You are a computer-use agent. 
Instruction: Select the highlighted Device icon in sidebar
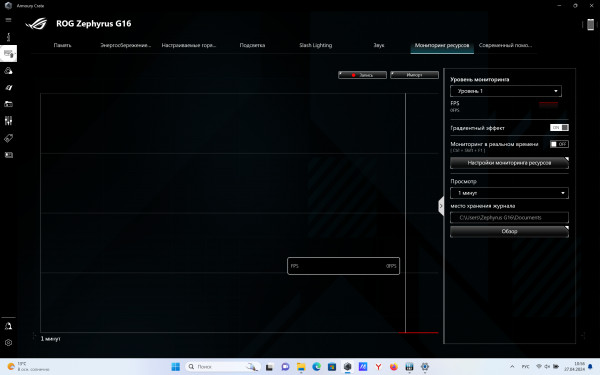pyautogui.click(x=8, y=54)
